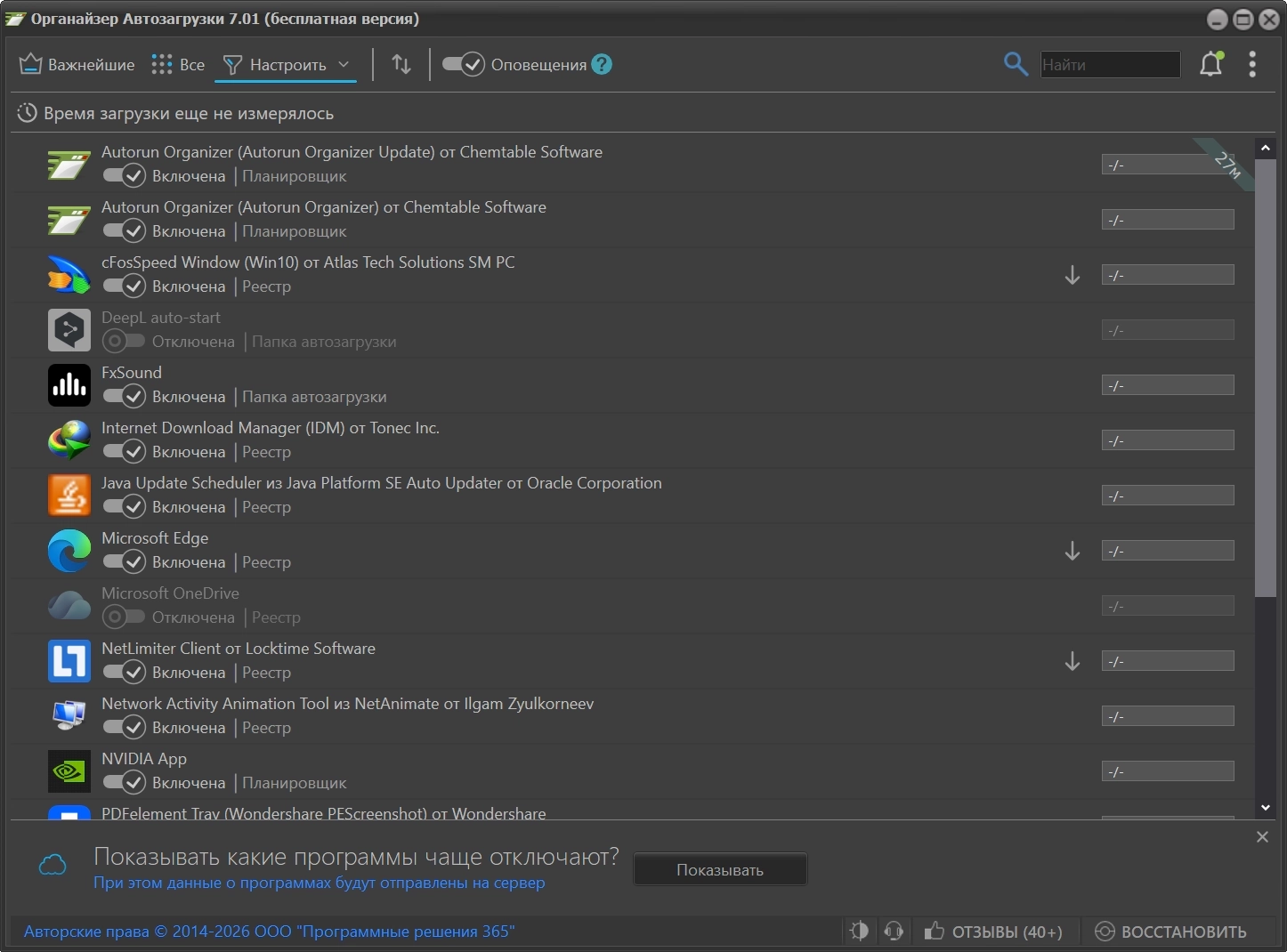The image size is (1287, 952).
Task: Open the notification bell icon
Action: click(1211, 64)
